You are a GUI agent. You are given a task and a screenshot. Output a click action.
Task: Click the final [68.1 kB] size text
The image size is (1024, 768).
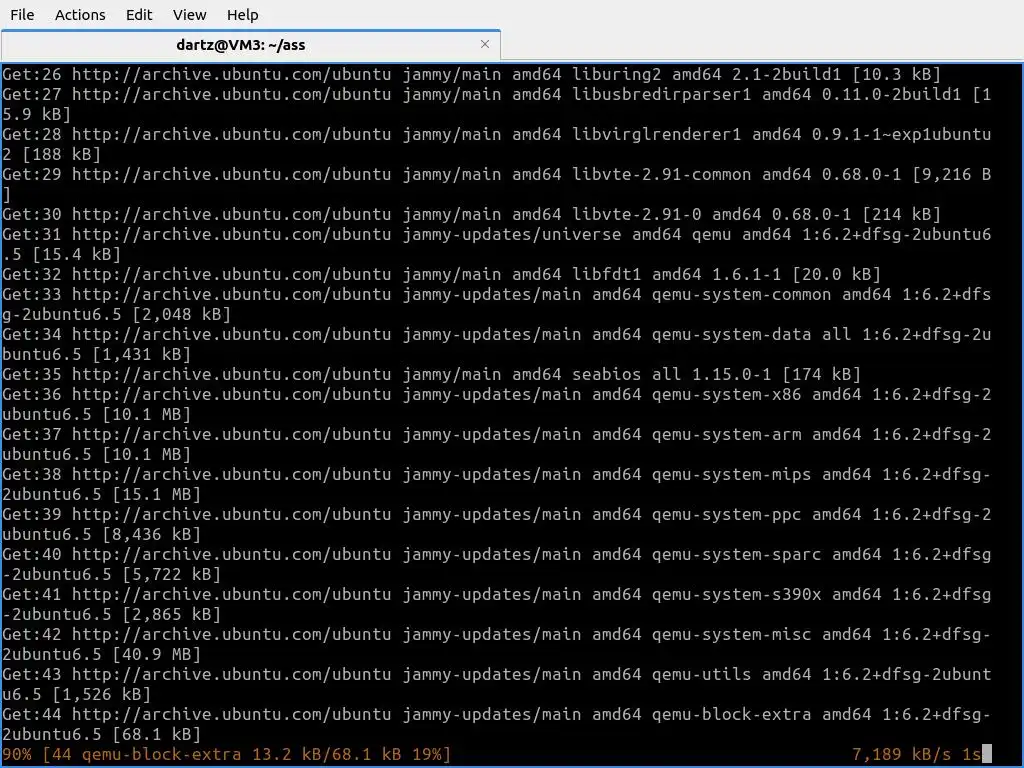tap(156, 734)
